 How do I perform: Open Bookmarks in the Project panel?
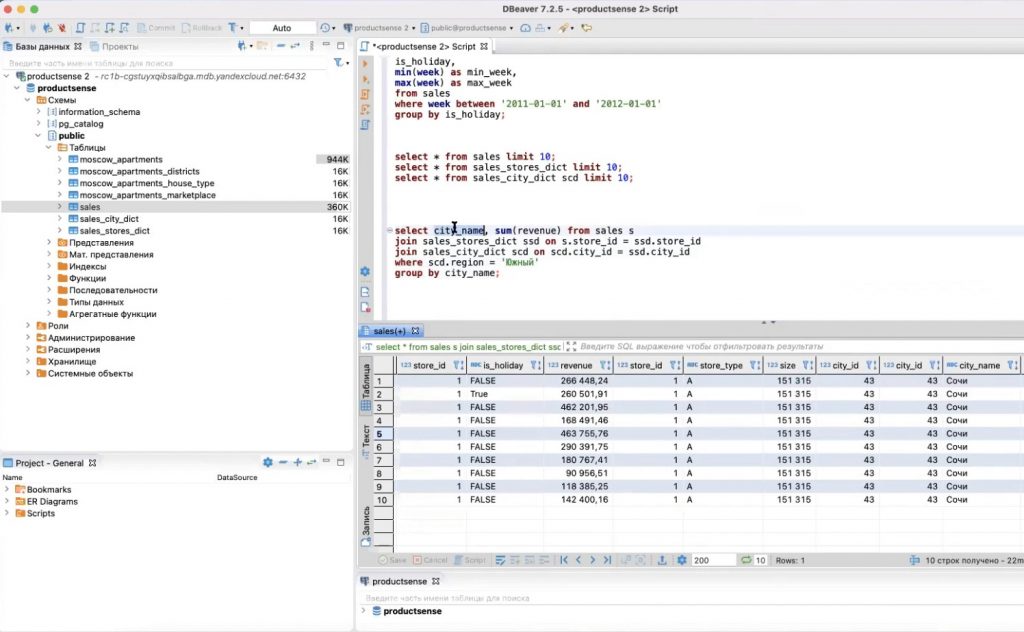click(43, 490)
